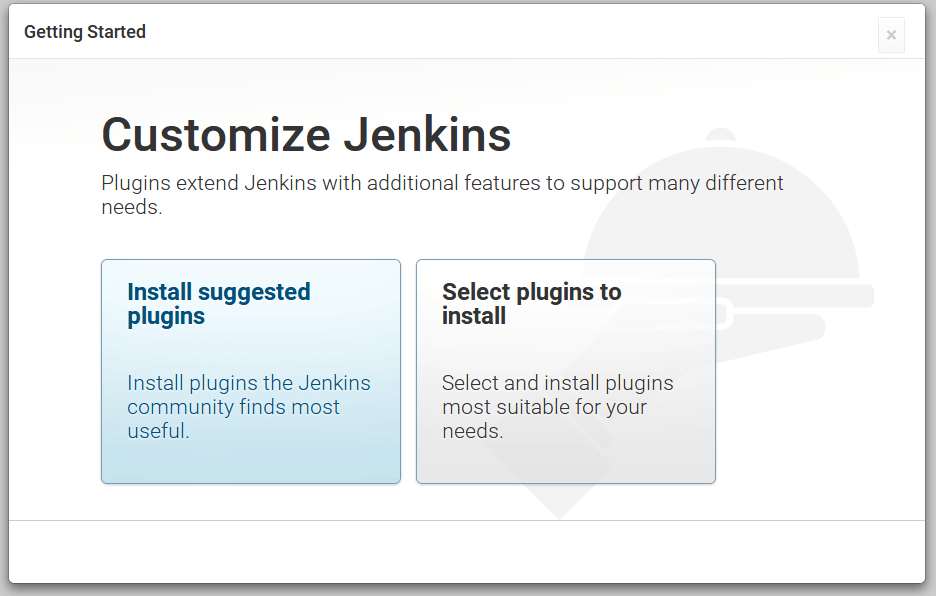Dismiss the setup dialog with the X
936x596 pixels.
coord(890,35)
